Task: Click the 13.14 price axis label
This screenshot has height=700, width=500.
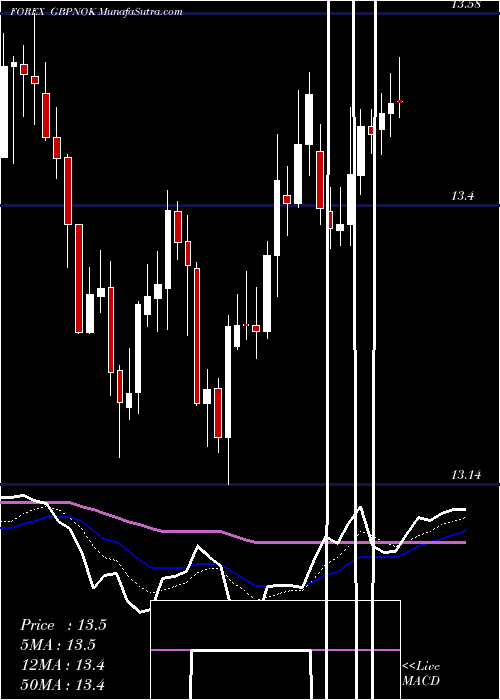Action: coord(466,475)
